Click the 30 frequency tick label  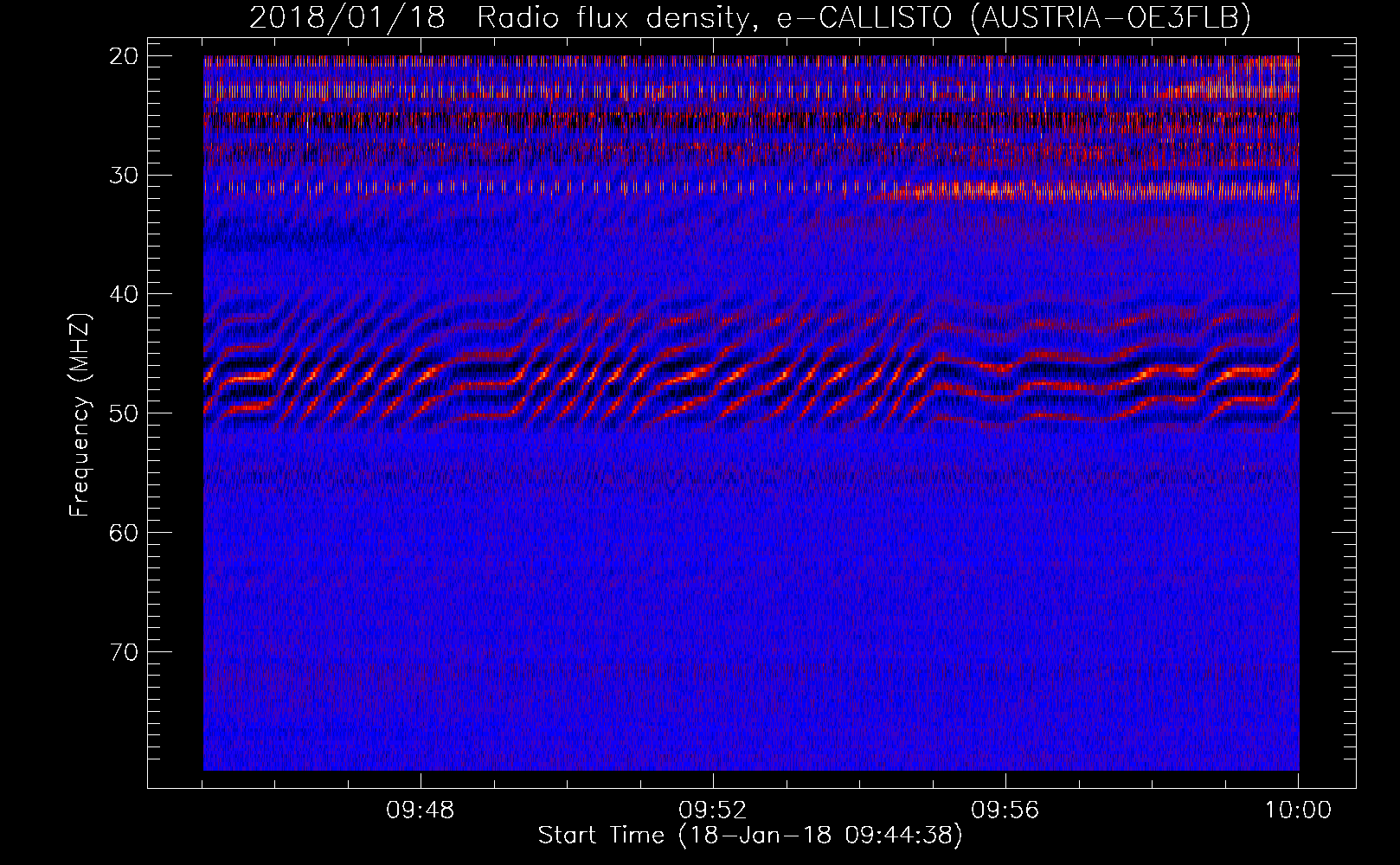pos(125,176)
